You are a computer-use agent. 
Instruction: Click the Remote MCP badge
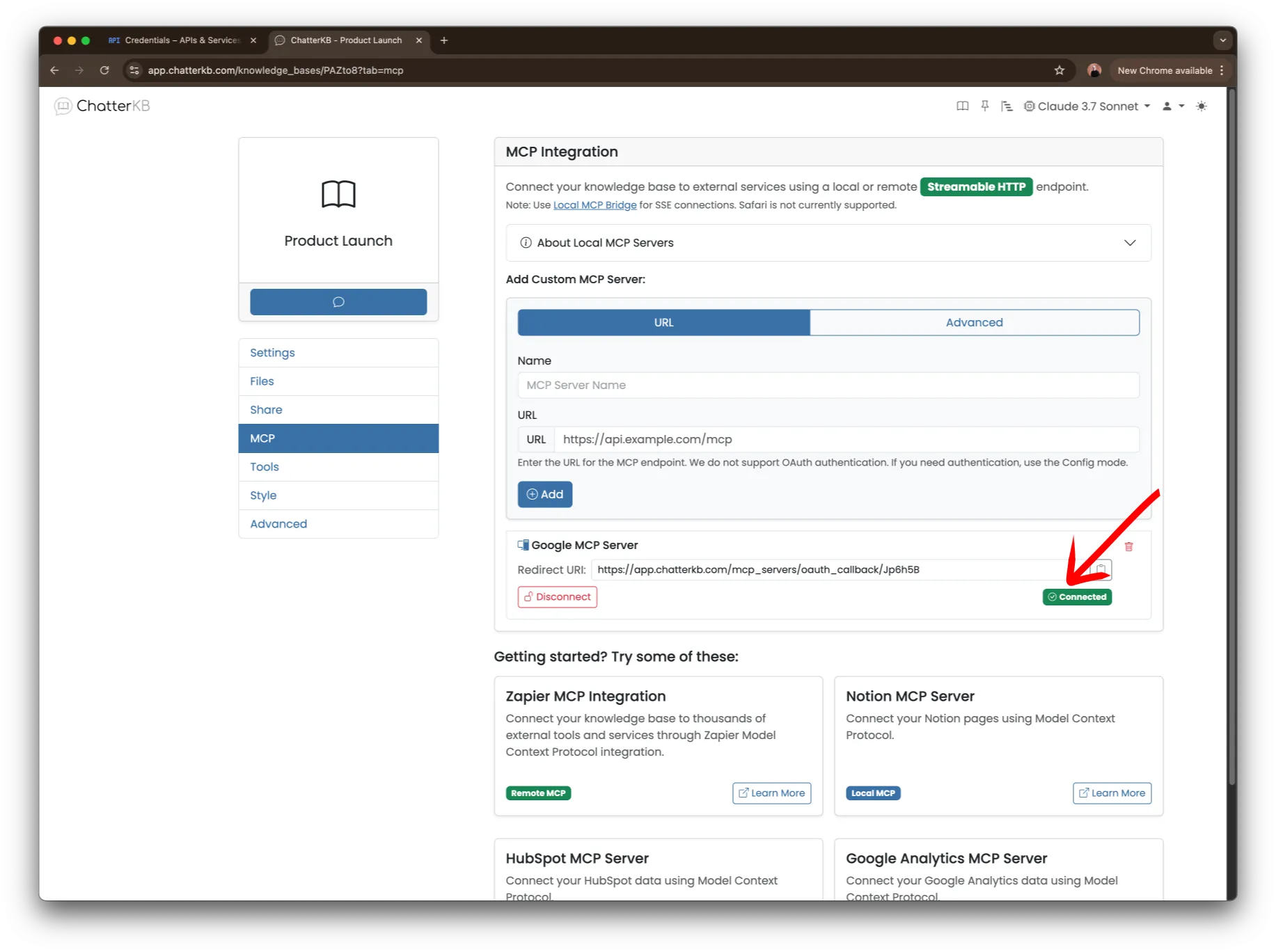[538, 793]
